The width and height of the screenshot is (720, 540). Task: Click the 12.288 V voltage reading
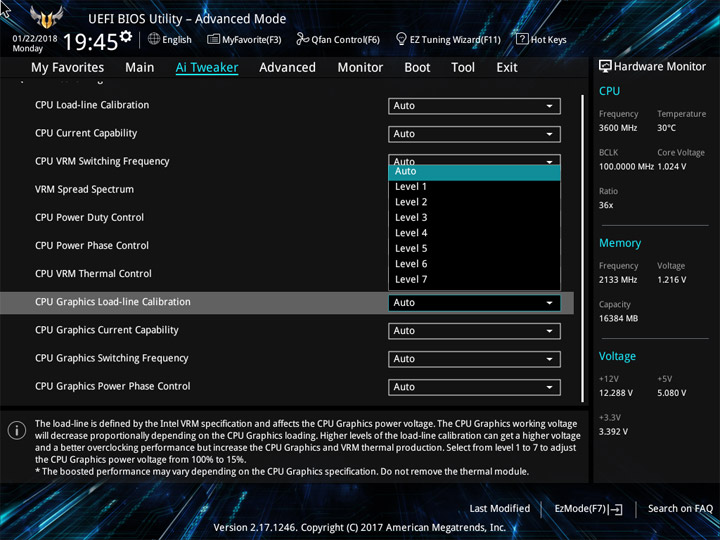(x=616, y=393)
